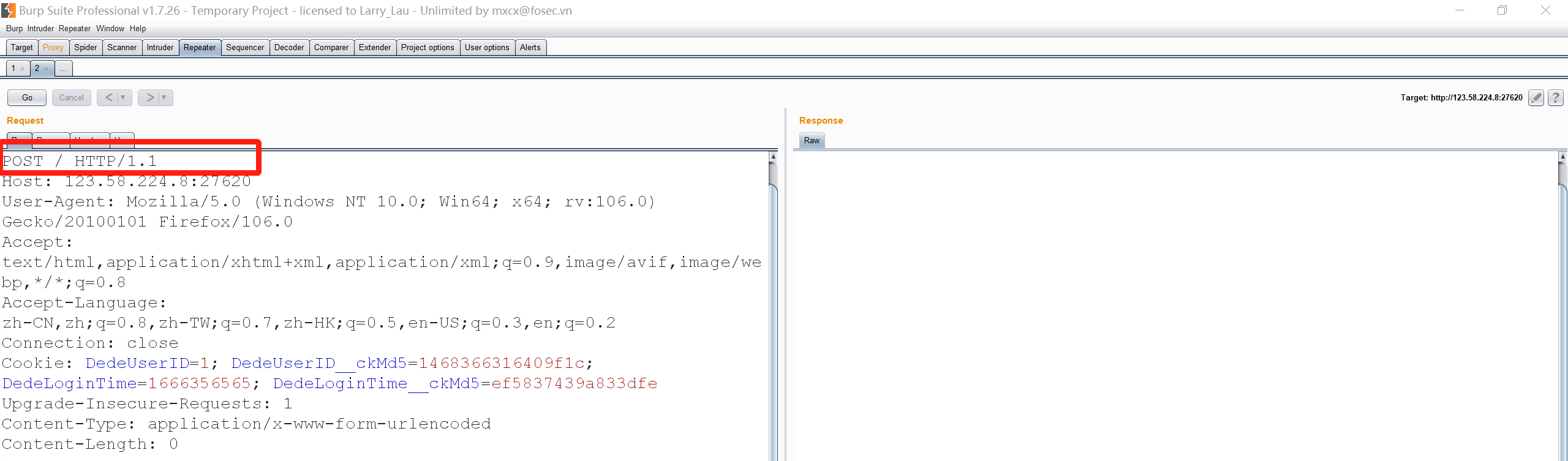
Task: Switch to the Scanner tab
Action: (x=122, y=48)
